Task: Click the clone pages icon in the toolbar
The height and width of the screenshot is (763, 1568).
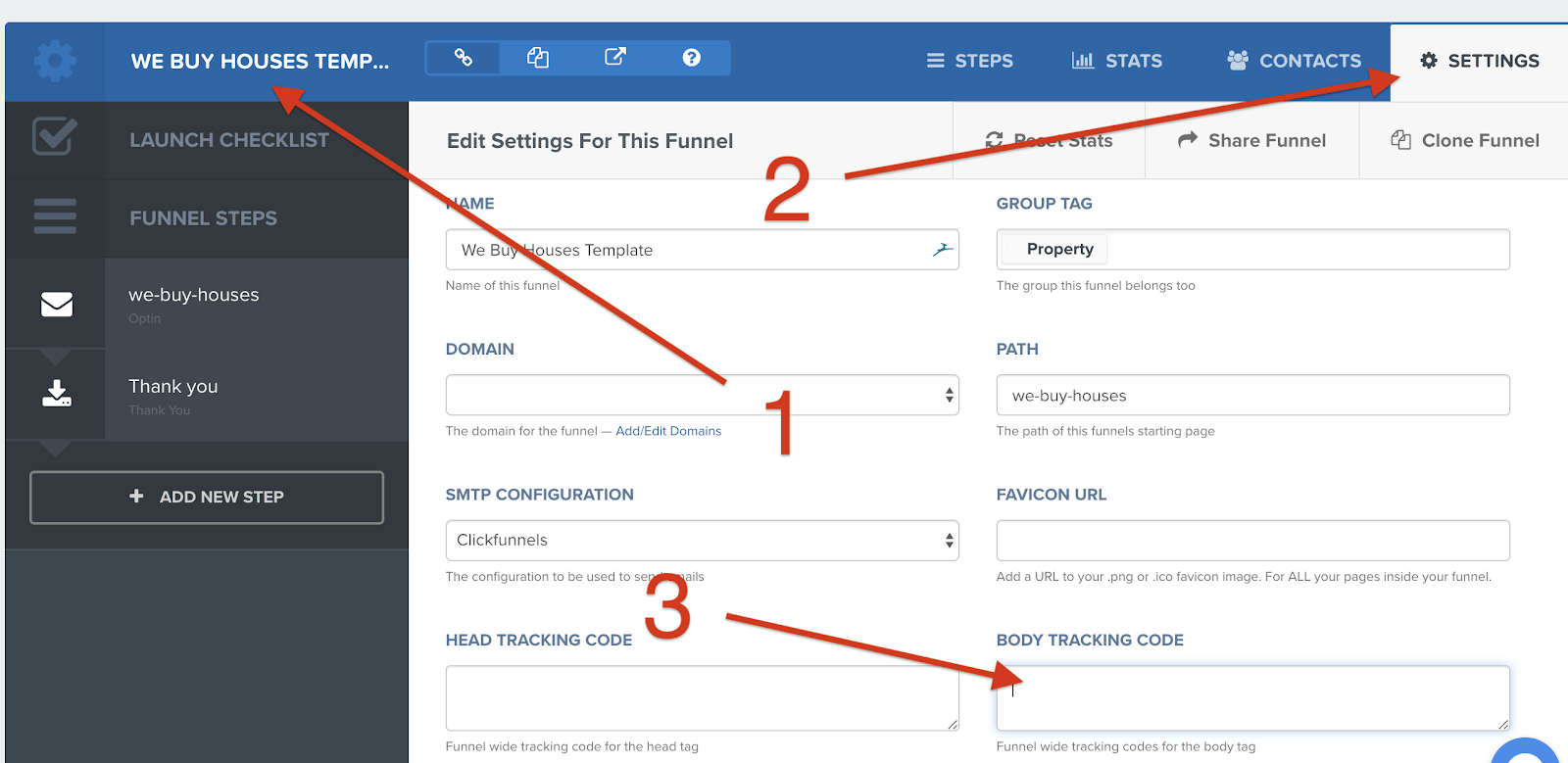Action: pos(538,58)
